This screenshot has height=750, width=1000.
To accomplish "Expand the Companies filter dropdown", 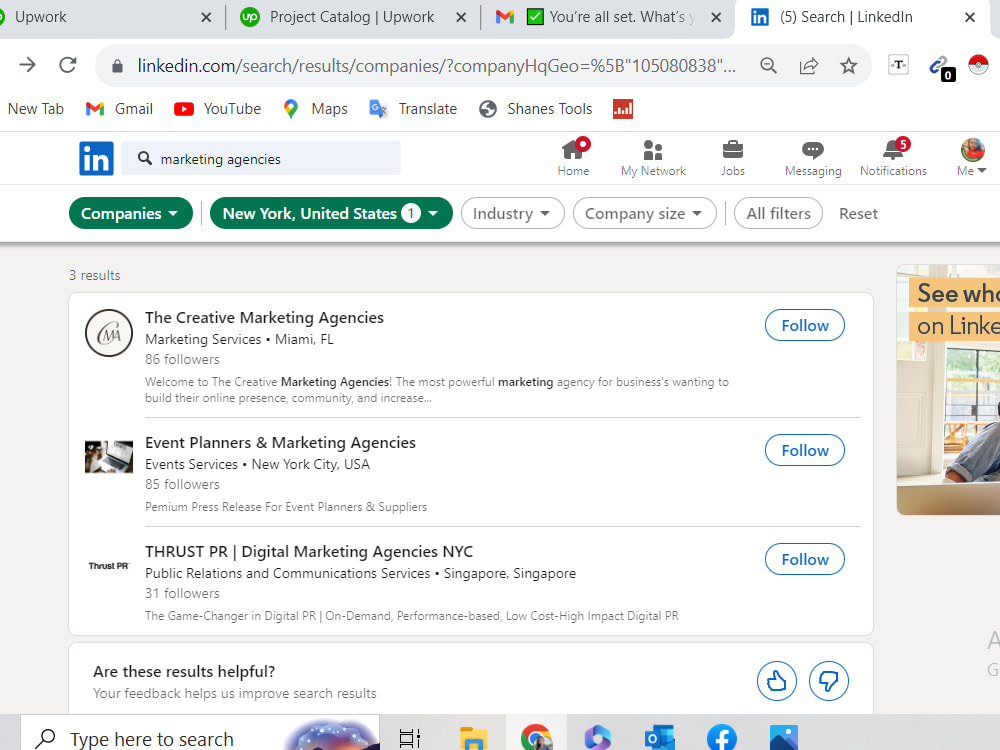I will (x=131, y=213).
